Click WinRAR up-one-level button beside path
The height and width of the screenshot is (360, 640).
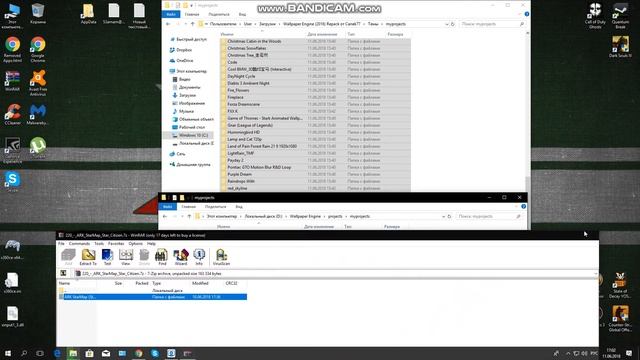coord(63,273)
